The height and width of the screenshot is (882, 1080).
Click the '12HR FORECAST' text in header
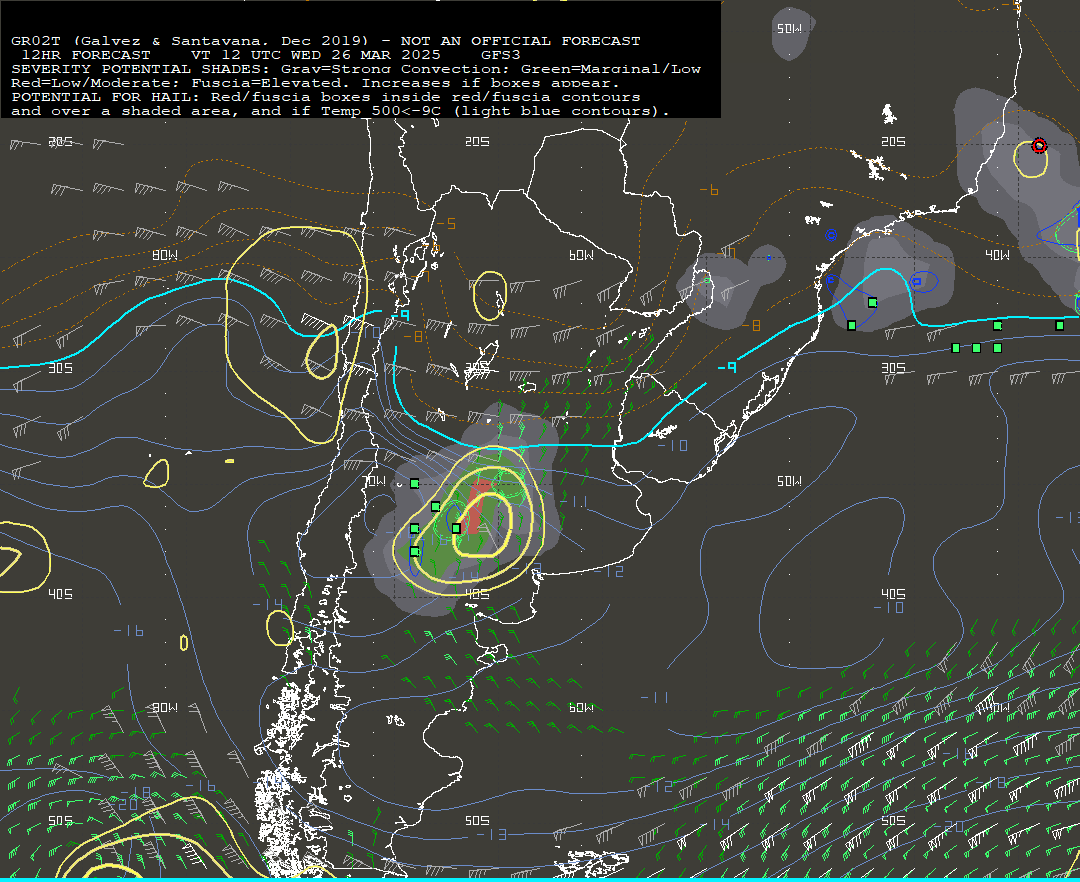click(x=85, y=55)
